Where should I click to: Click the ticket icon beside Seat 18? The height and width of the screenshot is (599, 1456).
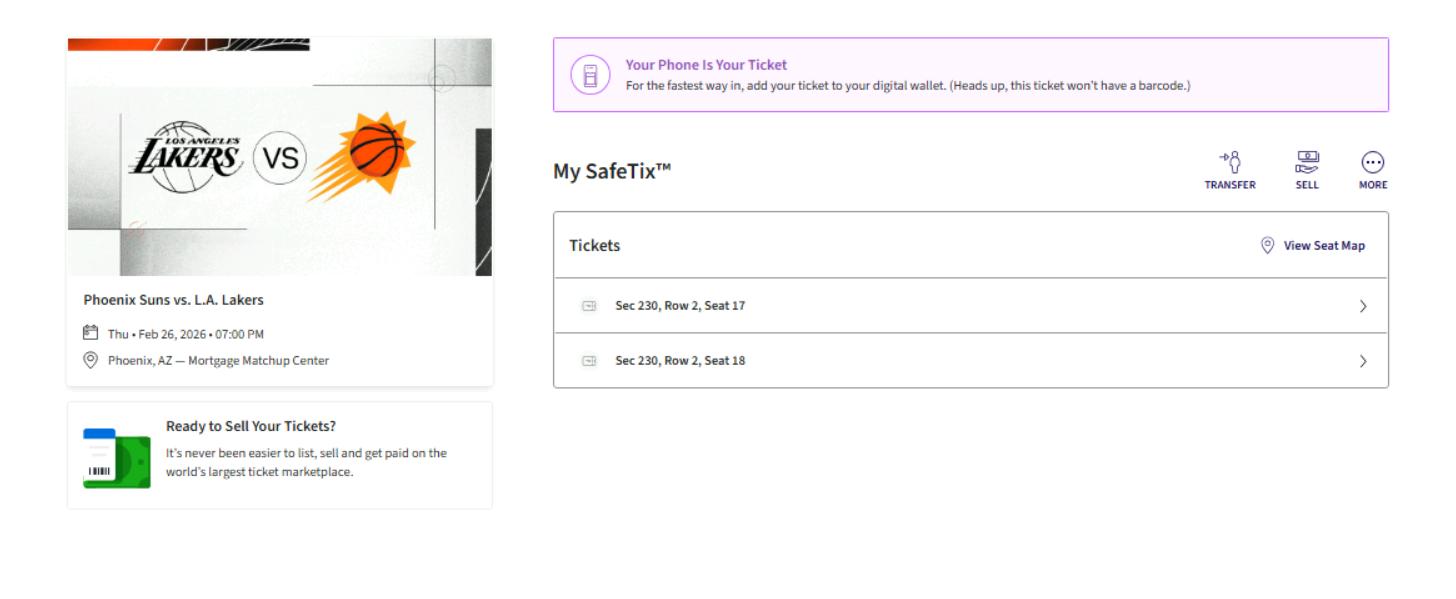[x=590, y=361]
